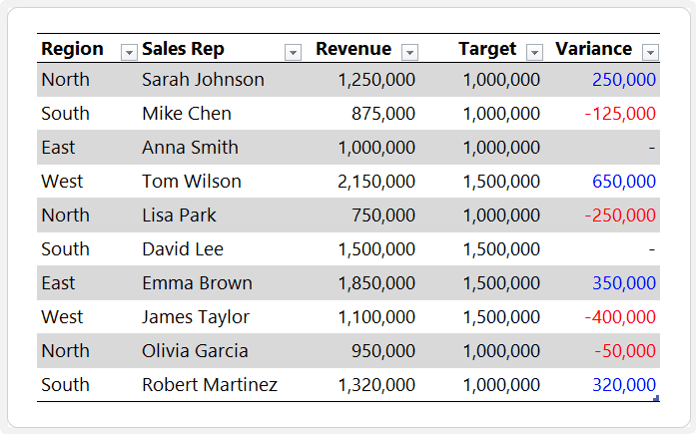Open the Target column filter dropdown

coord(534,53)
